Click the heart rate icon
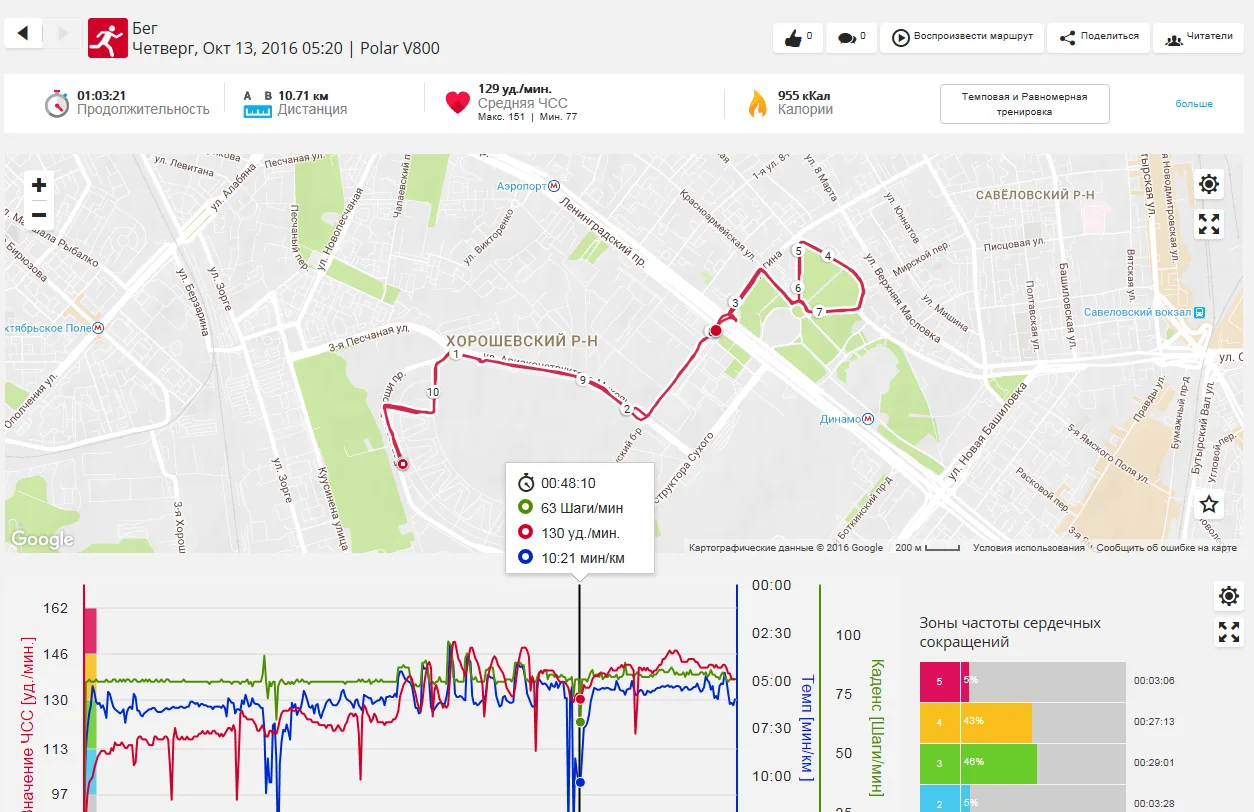The height and width of the screenshot is (812, 1254). click(457, 102)
